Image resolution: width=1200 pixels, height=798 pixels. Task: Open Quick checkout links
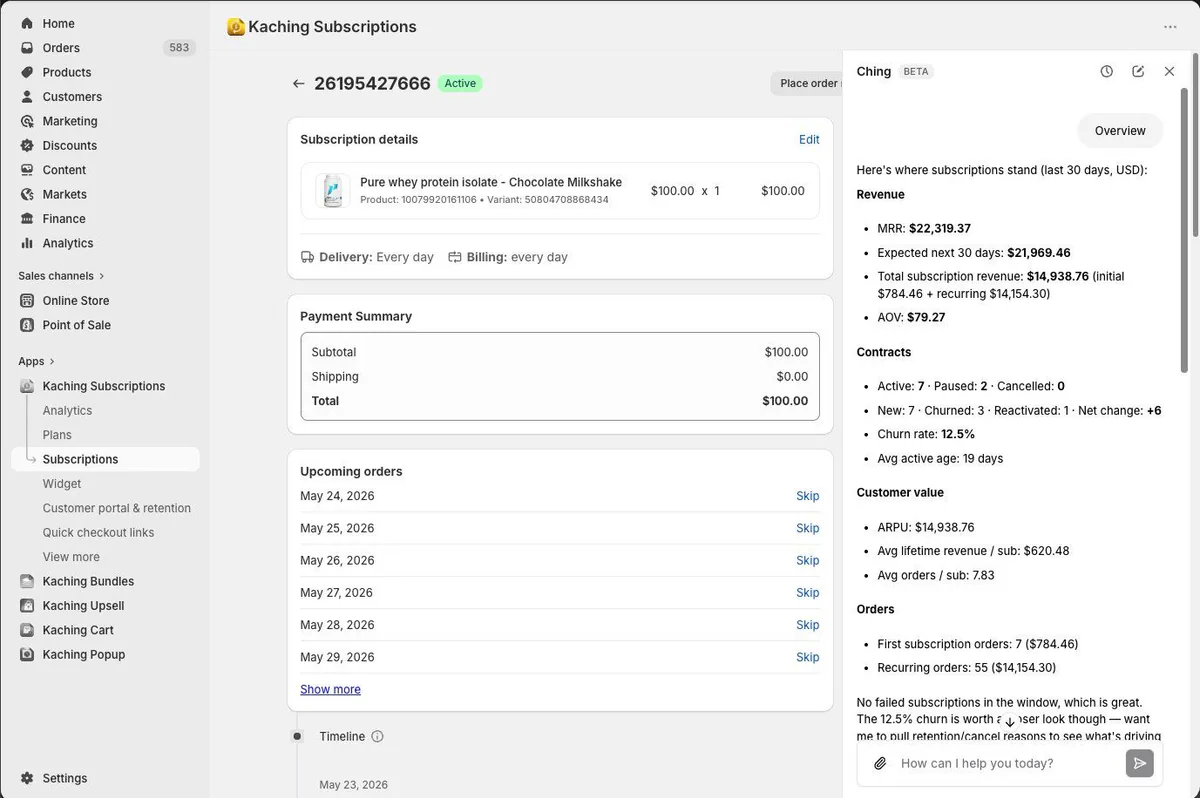[98, 533]
